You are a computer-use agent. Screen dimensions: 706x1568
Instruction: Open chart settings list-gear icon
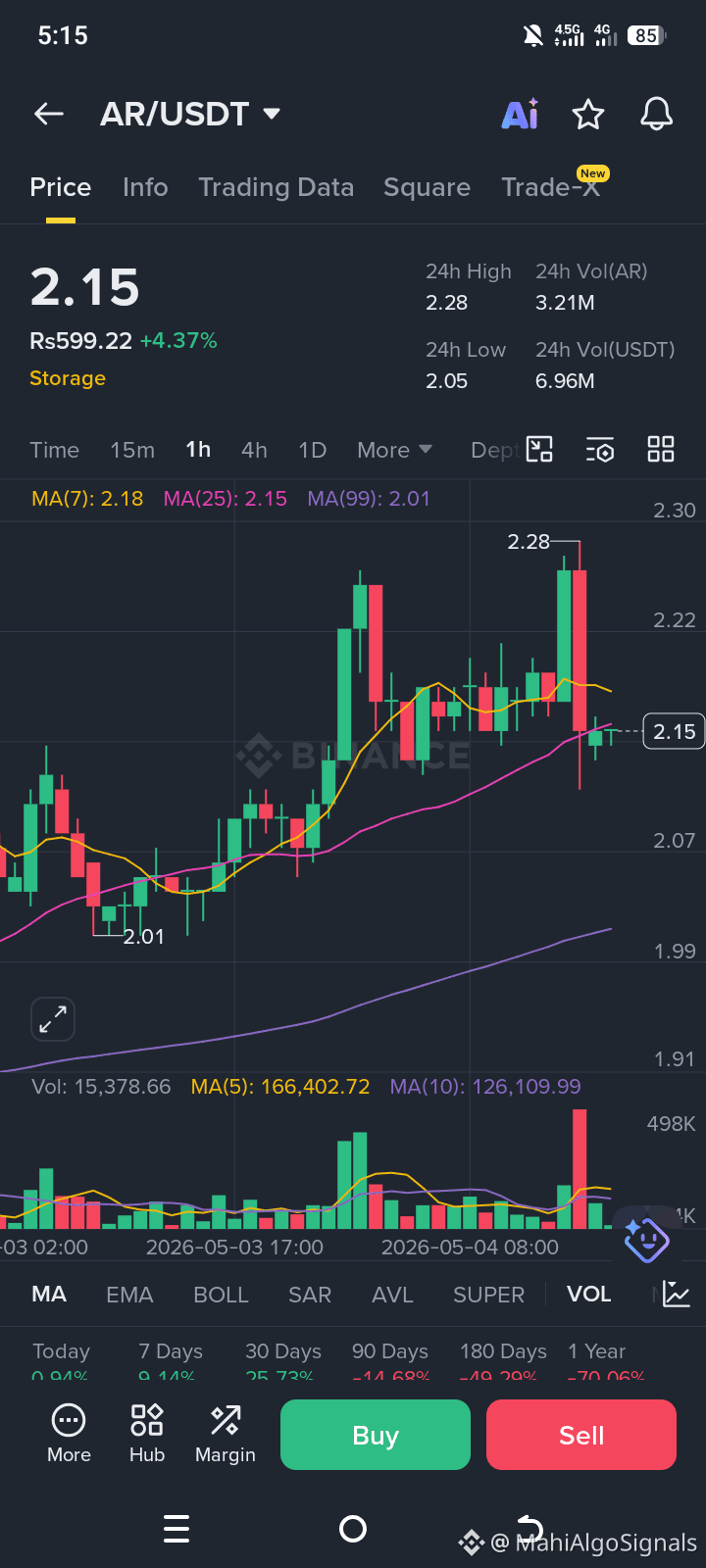pyautogui.click(x=600, y=450)
